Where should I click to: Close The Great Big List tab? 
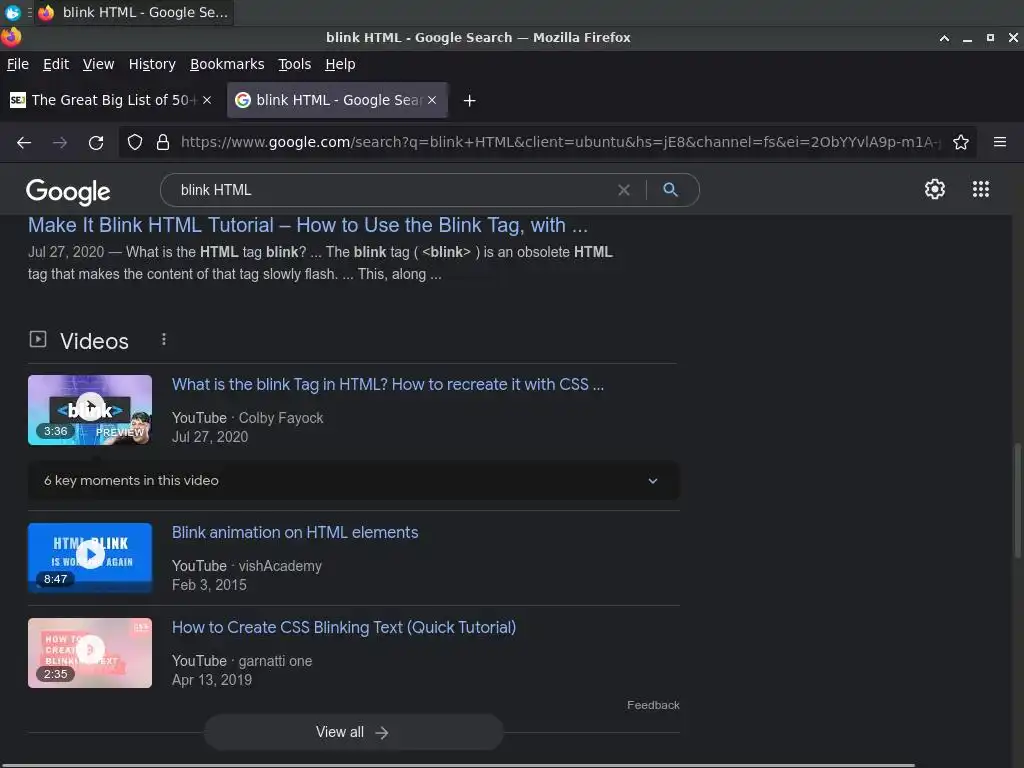click(x=207, y=100)
